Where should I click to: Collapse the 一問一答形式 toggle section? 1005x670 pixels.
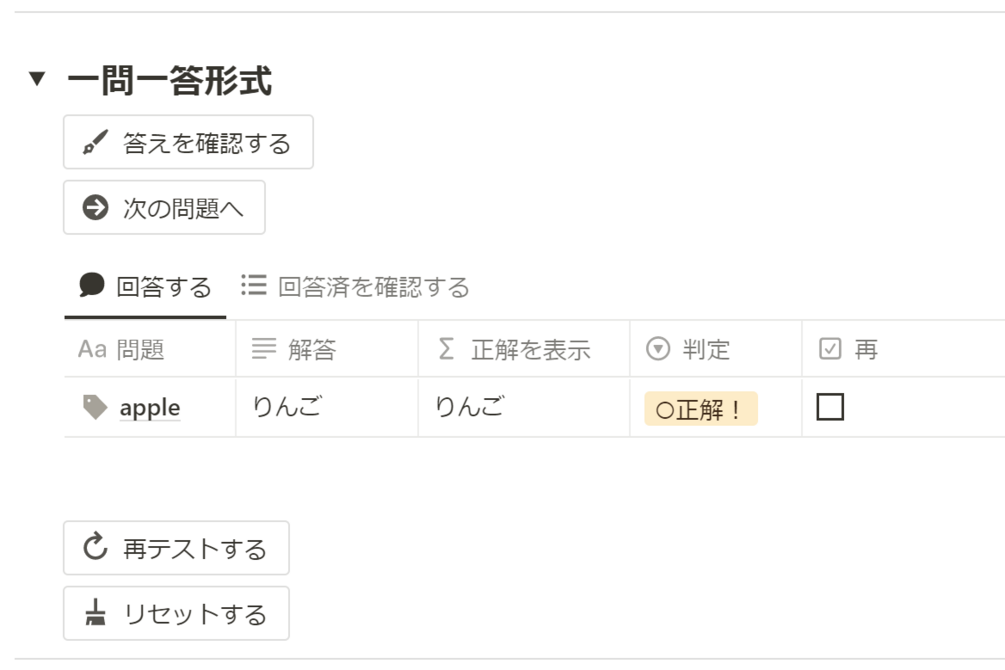pos(37,80)
